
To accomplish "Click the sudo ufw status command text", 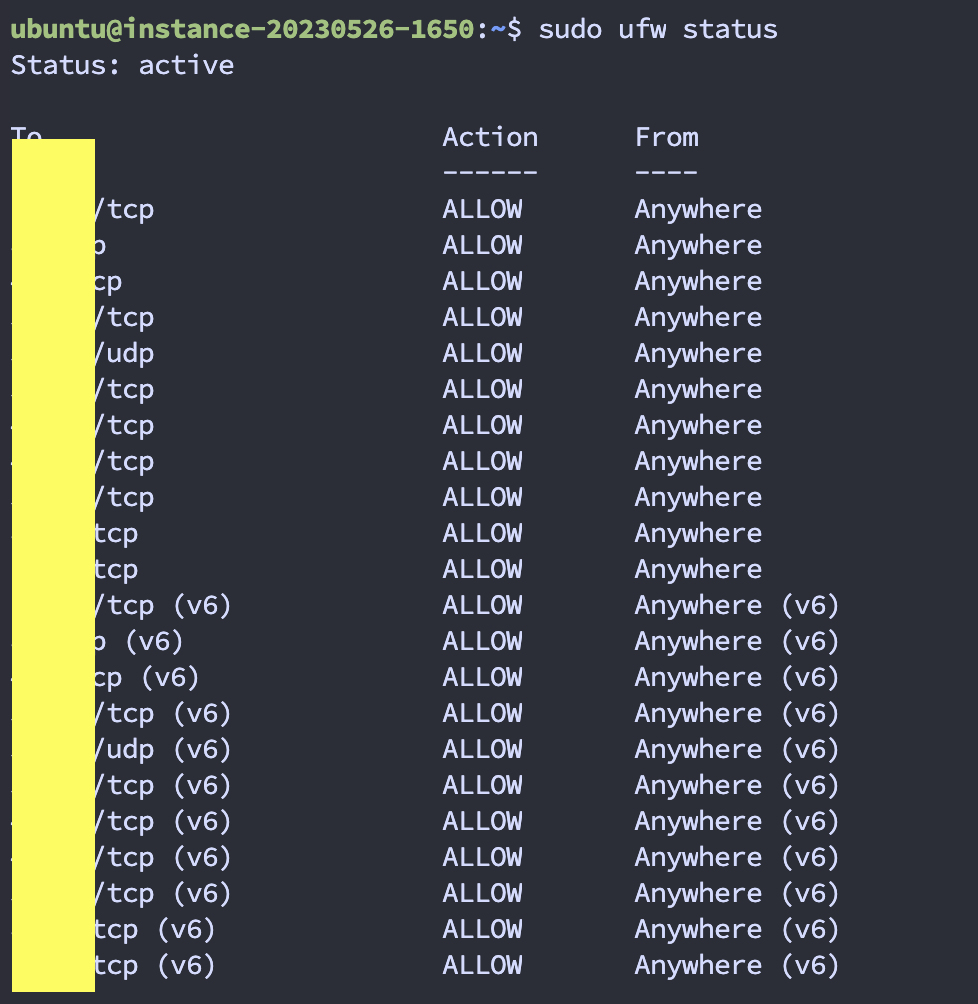I will [x=658, y=29].
